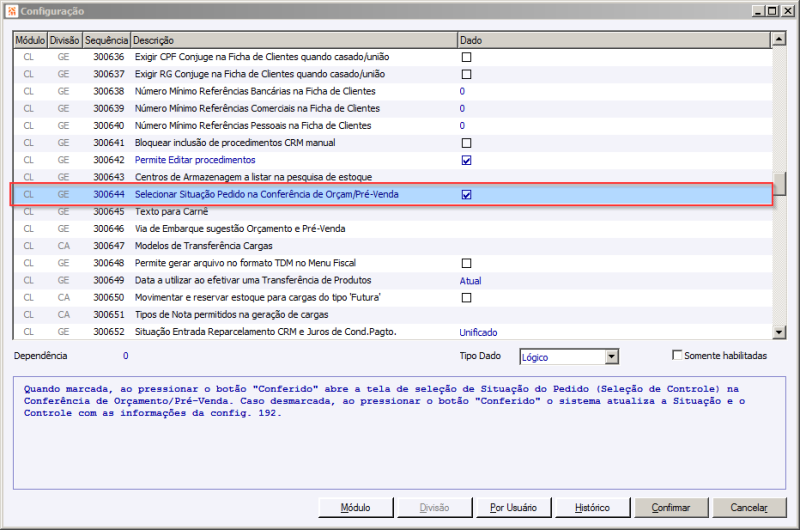Viewport: 800px width, 530px height.
Task: Enable Permite gerar arquivo TDM checkbox
Action: click(x=466, y=263)
